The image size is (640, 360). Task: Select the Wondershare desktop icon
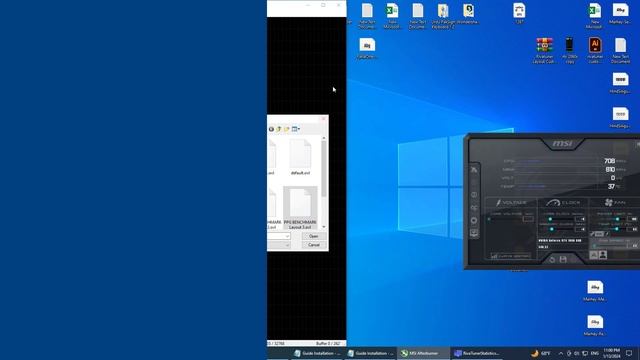click(x=468, y=14)
